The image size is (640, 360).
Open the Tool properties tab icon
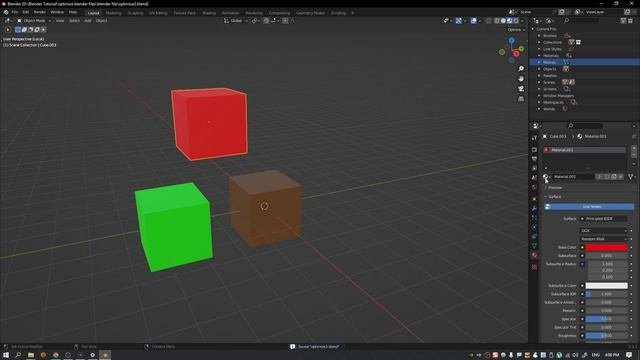(534, 138)
